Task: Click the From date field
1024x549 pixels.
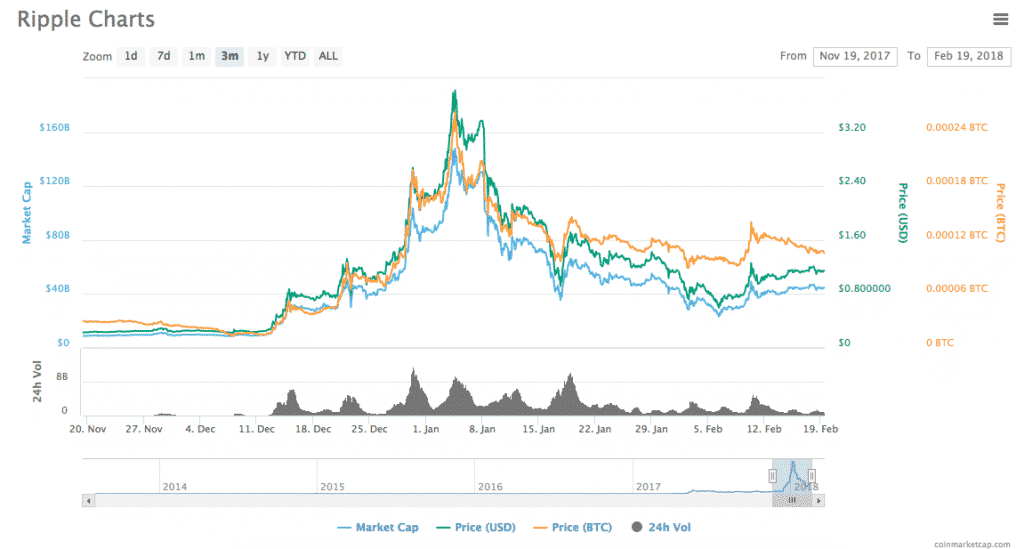Action: tap(855, 56)
